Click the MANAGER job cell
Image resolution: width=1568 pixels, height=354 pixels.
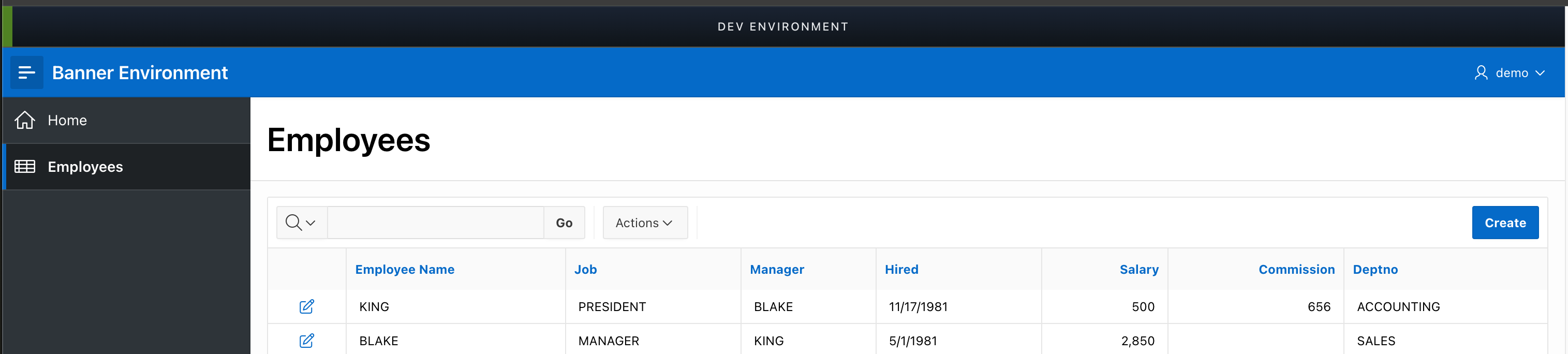click(653, 341)
